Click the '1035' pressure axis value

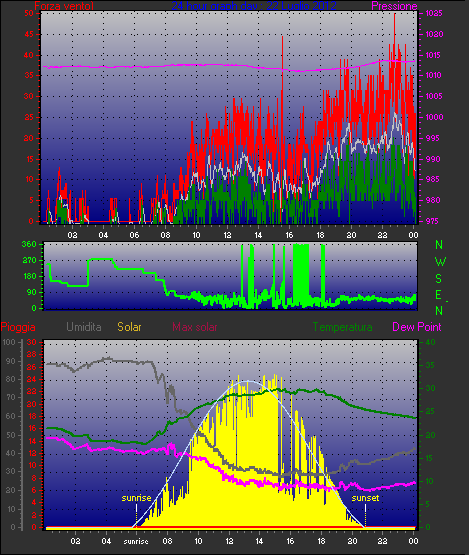[x=434, y=13]
